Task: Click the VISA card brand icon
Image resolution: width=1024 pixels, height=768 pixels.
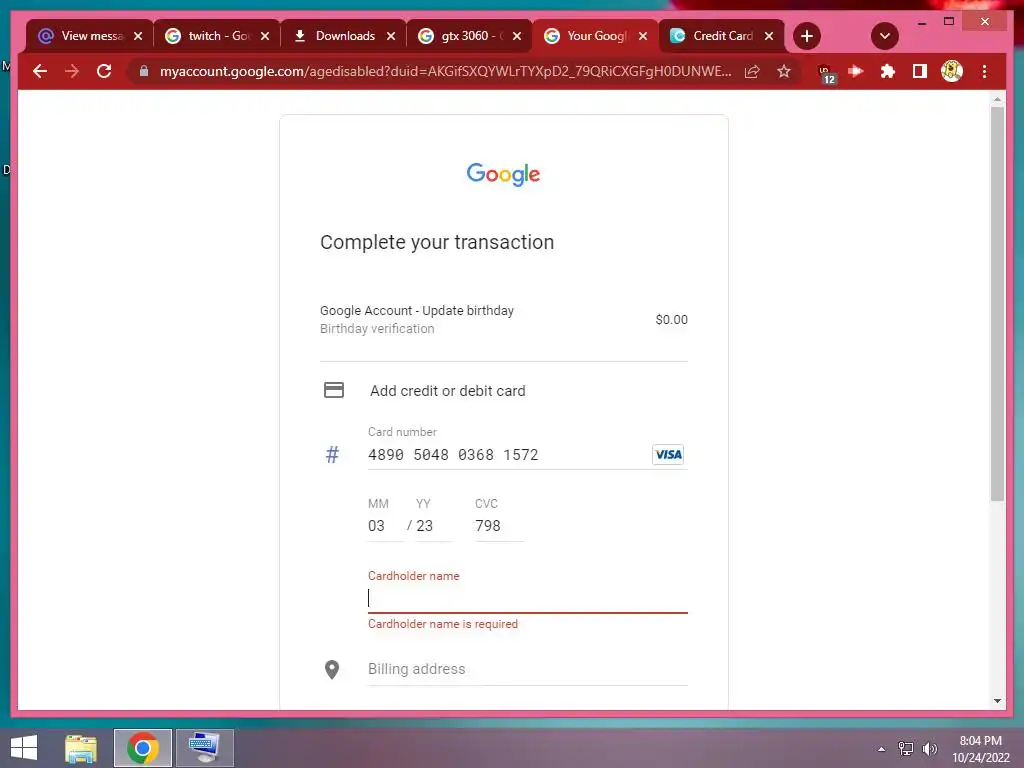Action: click(x=667, y=455)
